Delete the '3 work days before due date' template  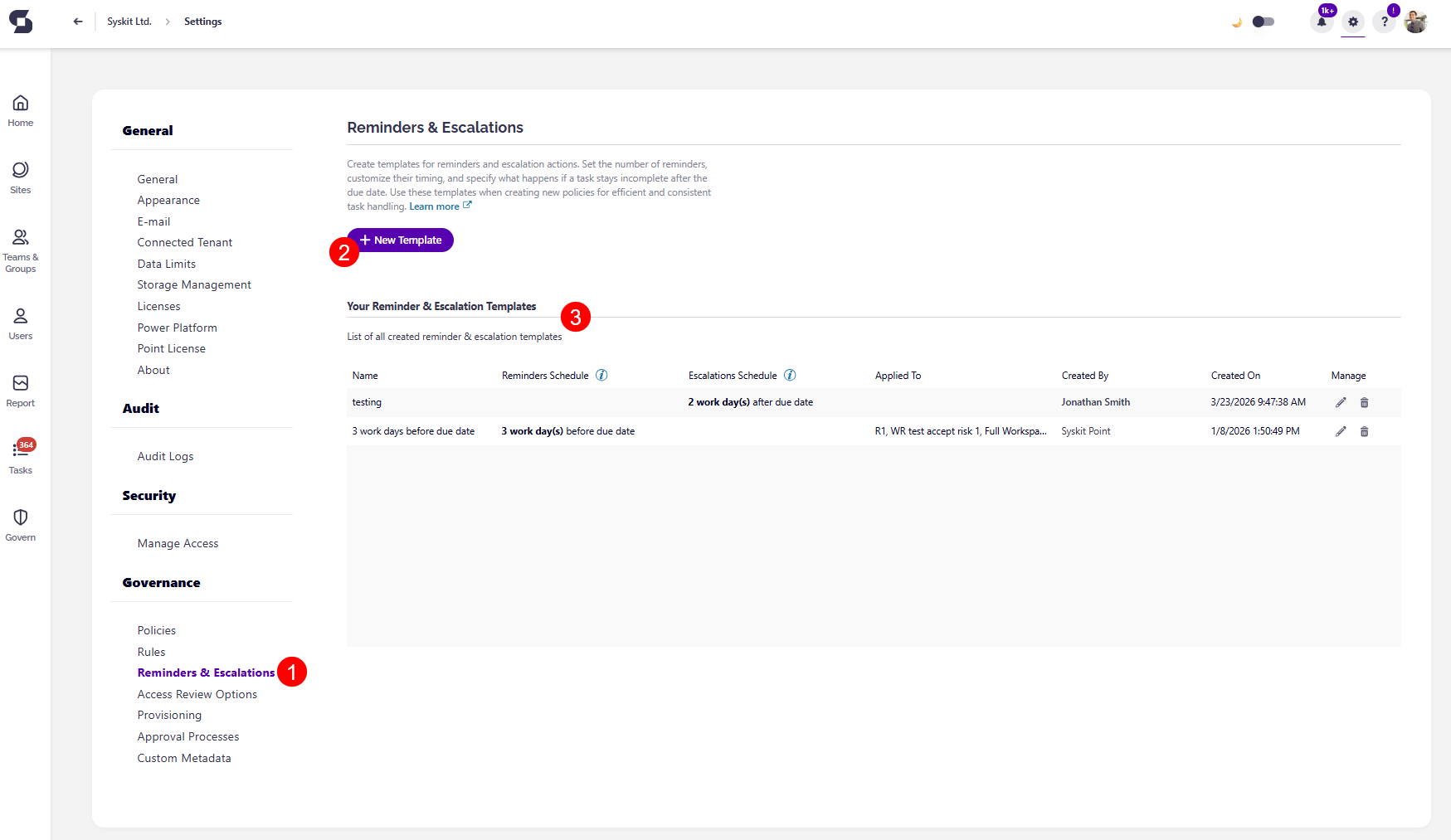(1364, 431)
